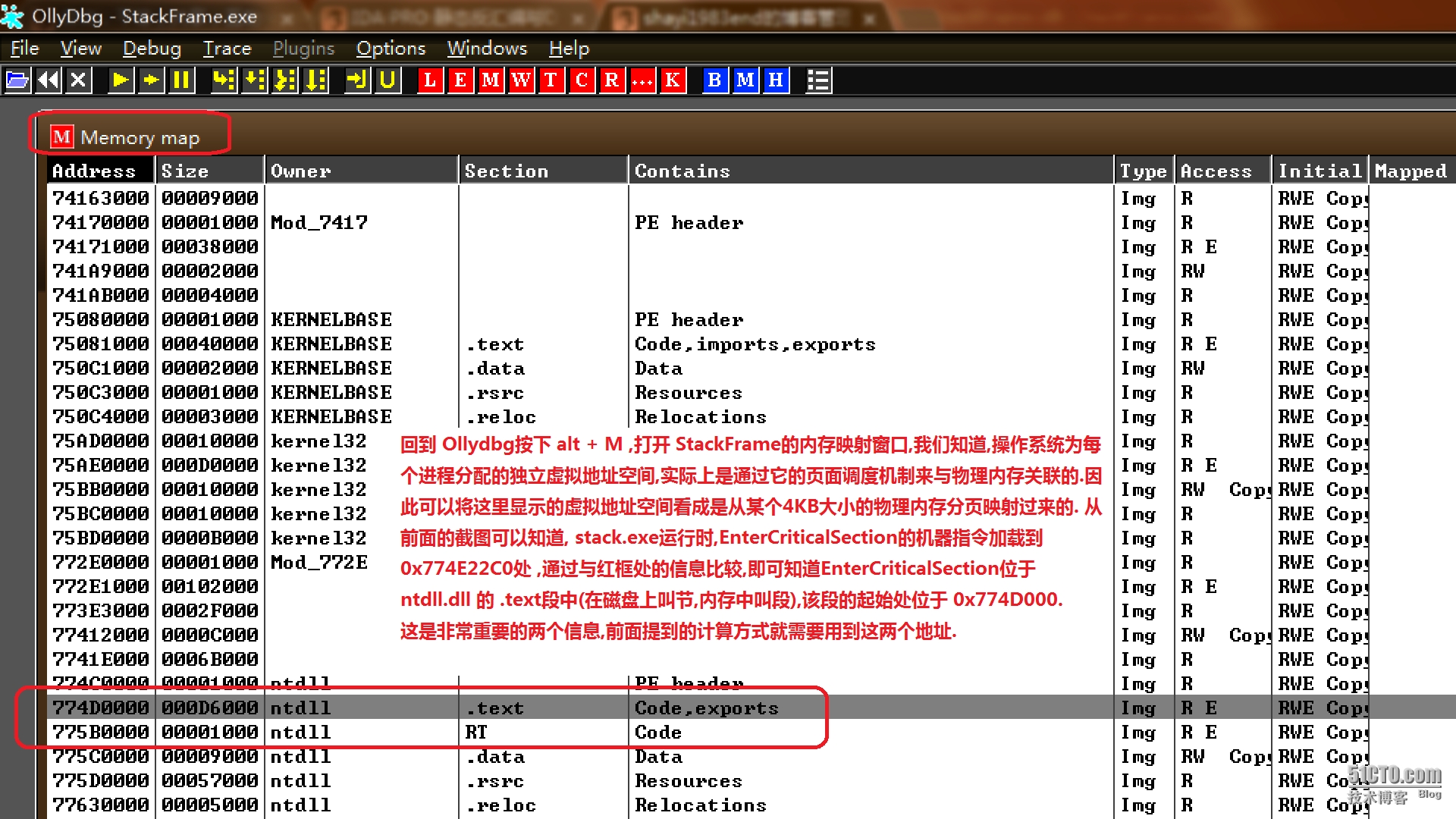Open the View menu
1456x819 pixels.
[x=80, y=49]
